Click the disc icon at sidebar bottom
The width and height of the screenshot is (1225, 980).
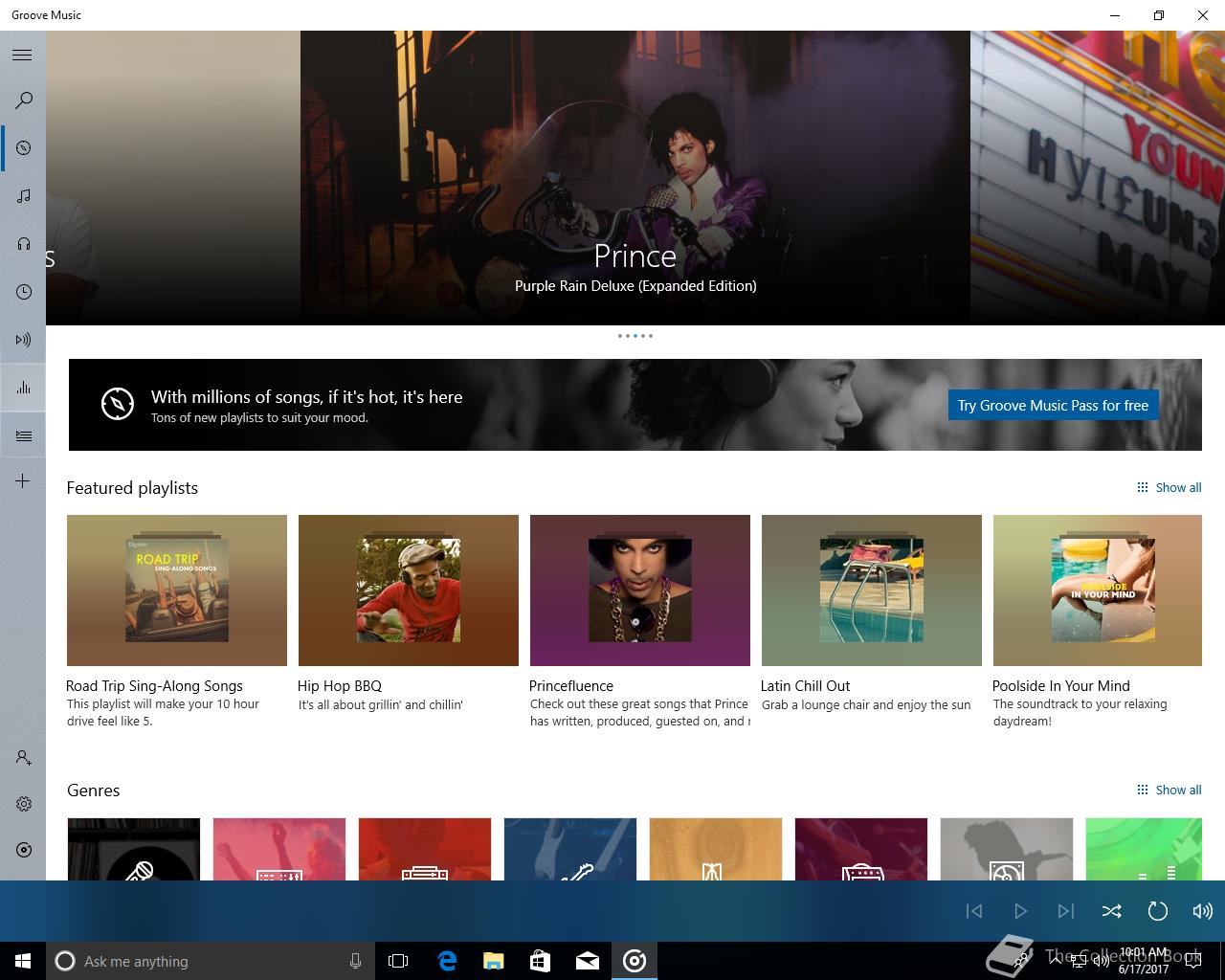point(24,850)
